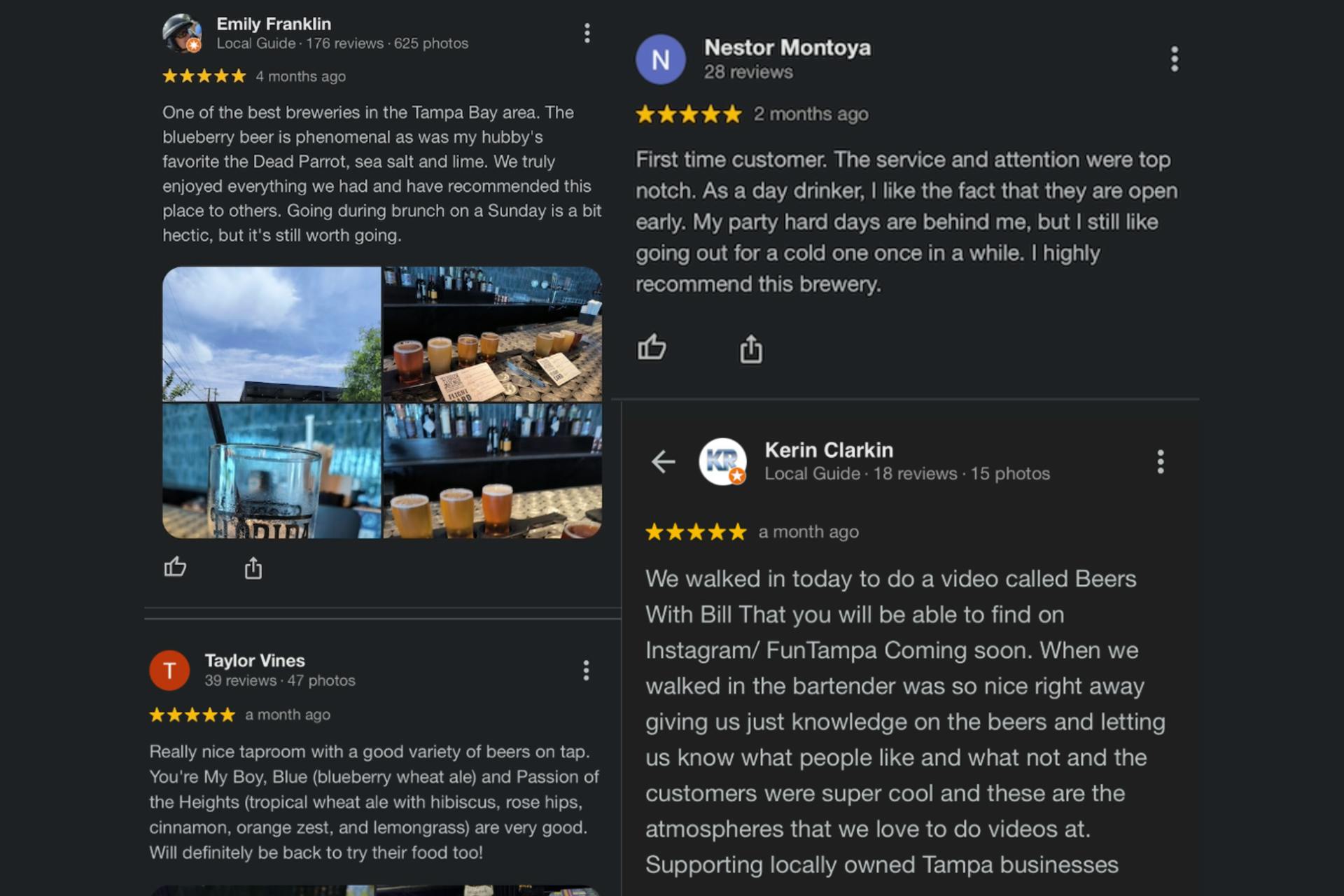Open Emily Franklin's reviewer name link
The height and width of the screenshot is (896, 1344).
click(x=274, y=24)
